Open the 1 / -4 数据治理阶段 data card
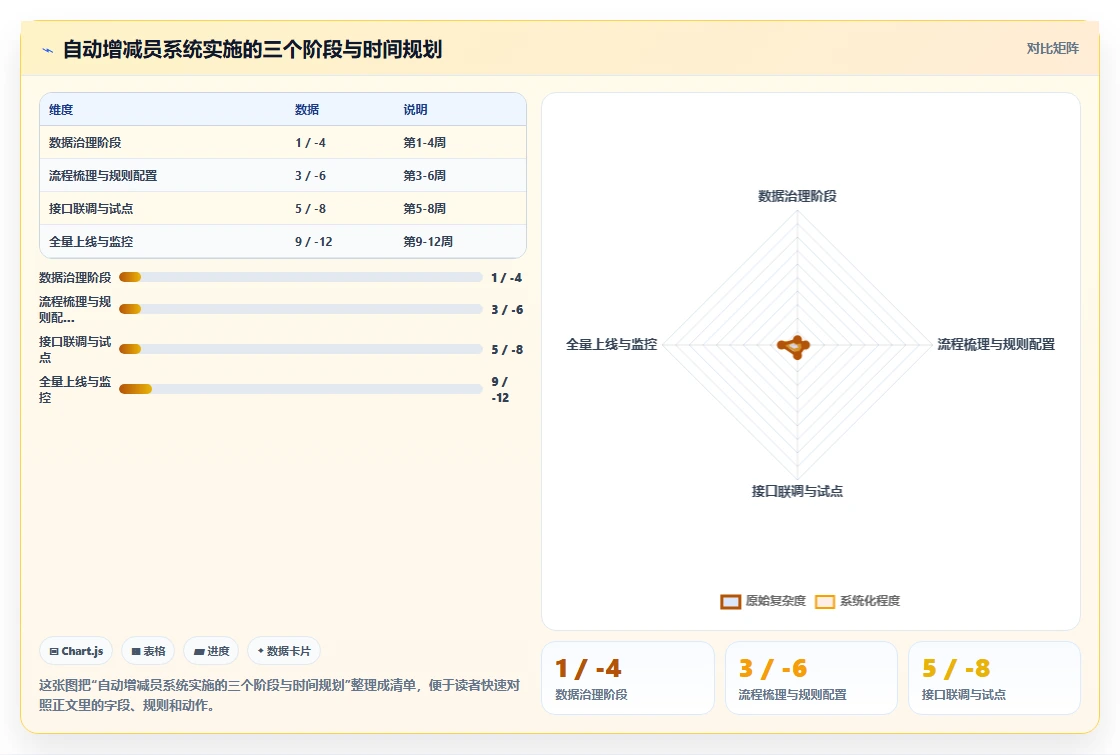 point(628,678)
